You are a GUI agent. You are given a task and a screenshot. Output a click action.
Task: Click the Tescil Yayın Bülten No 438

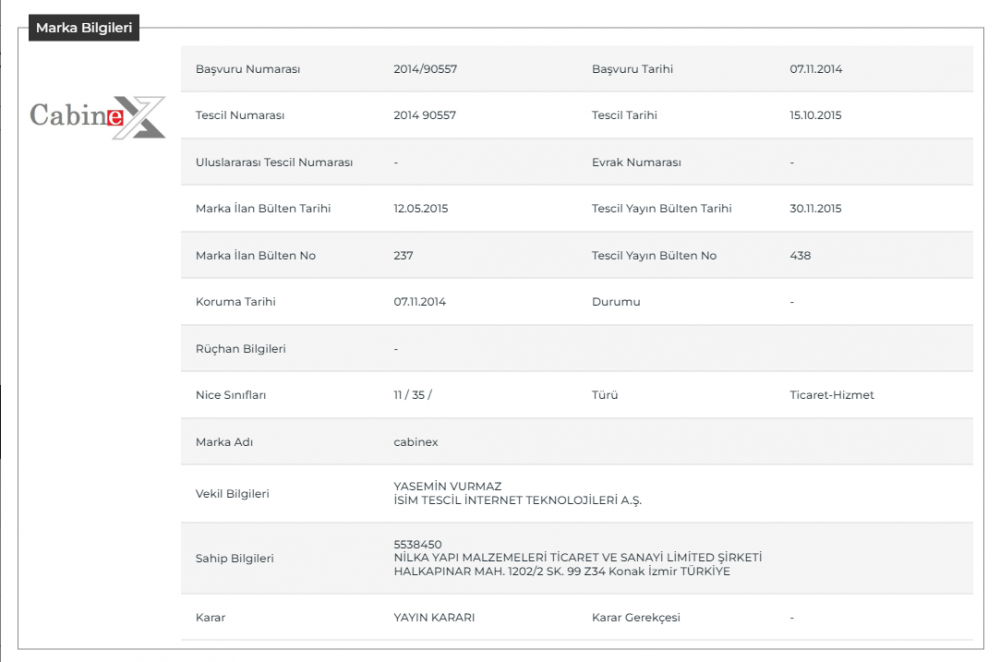pos(800,255)
